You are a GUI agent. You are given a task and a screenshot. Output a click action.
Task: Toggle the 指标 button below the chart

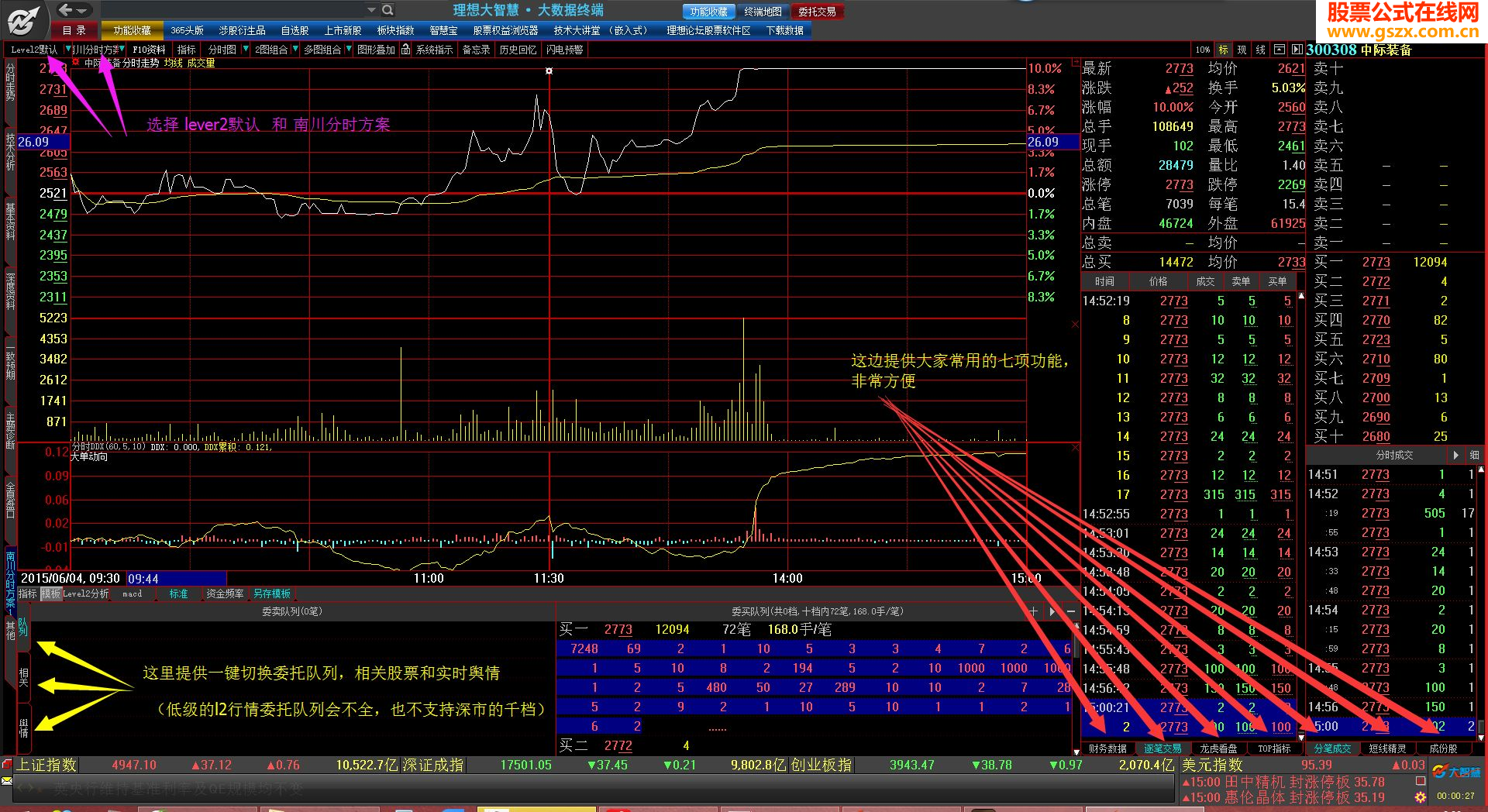pos(27,594)
